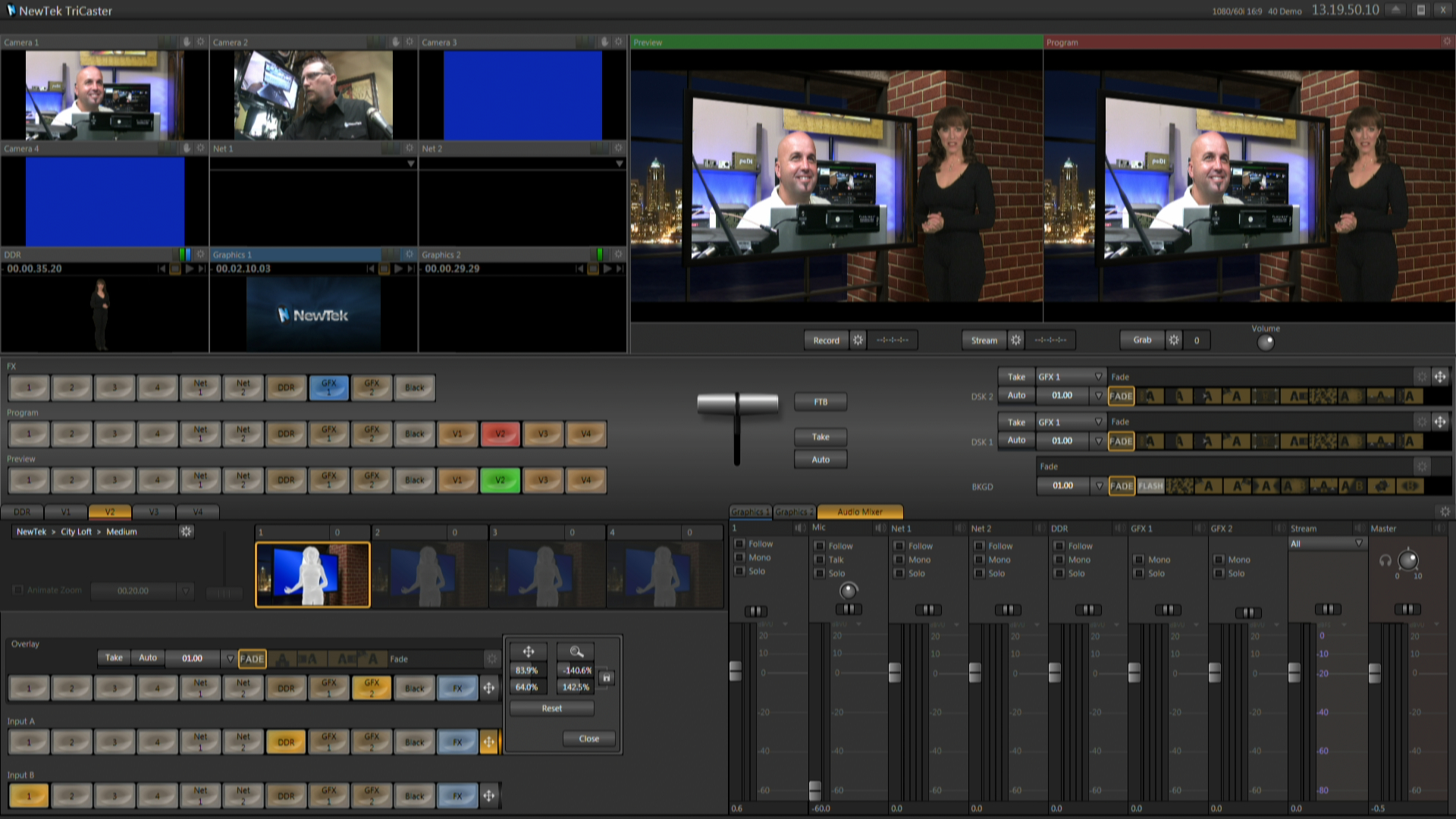The image size is (1456, 819).
Task: Open Record configuration gear
Action: (x=858, y=340)
